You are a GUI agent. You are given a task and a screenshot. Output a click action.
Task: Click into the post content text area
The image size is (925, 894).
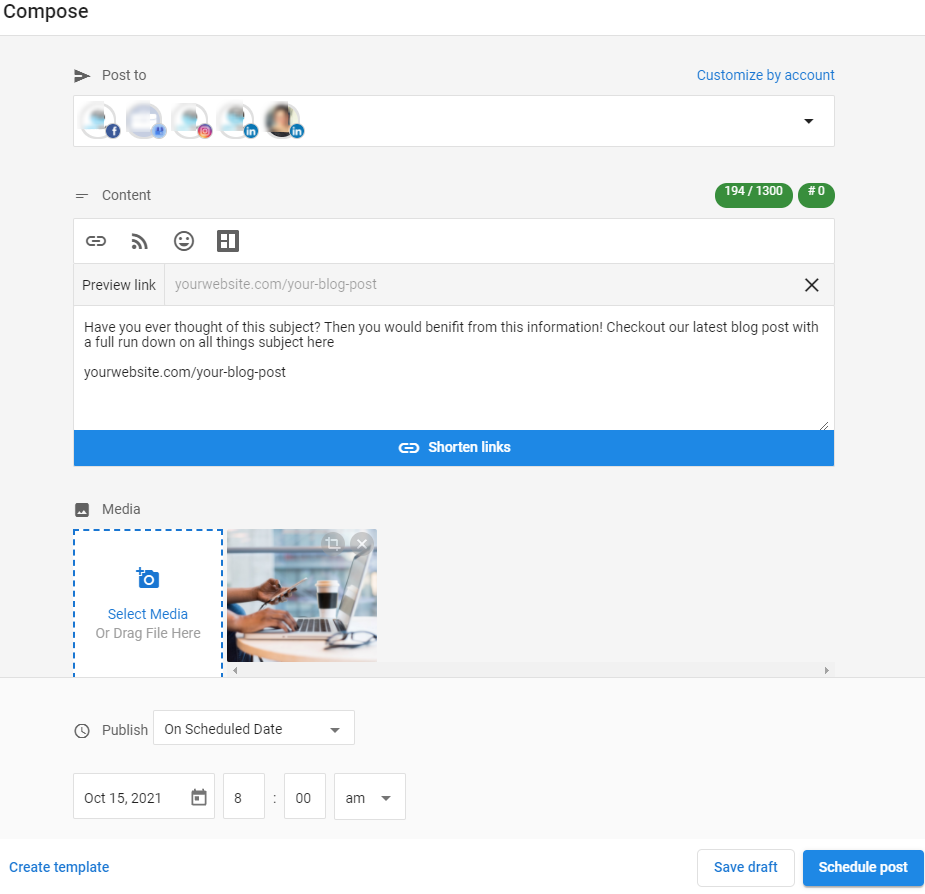[x=454, y=368]
